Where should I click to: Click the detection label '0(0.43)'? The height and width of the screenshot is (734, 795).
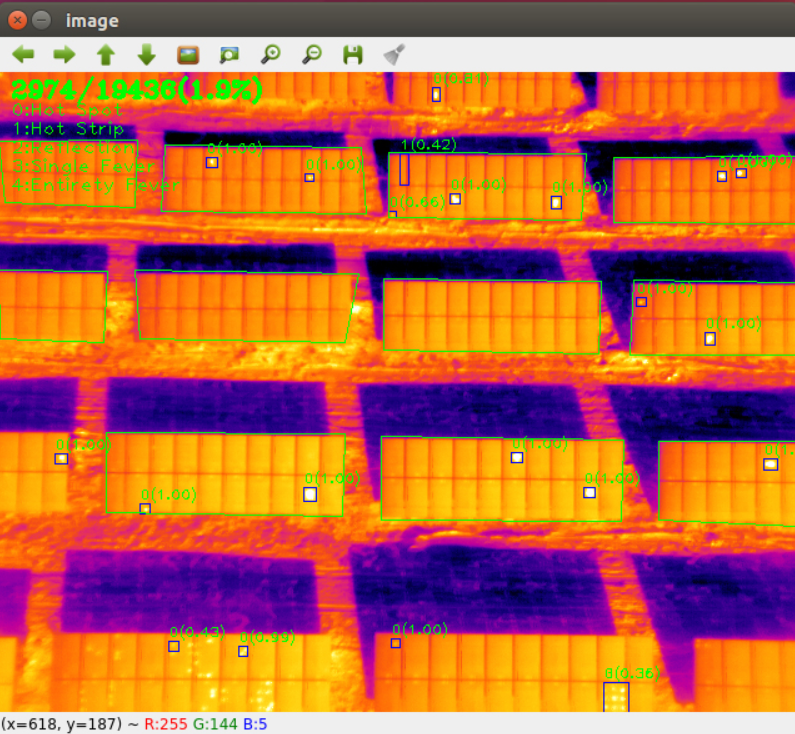(197, 632)
